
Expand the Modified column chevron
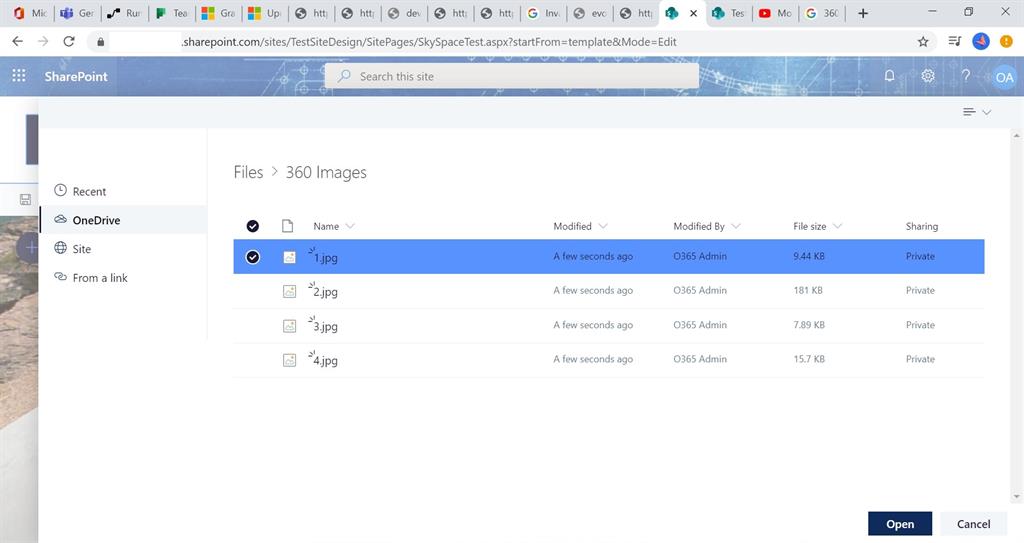point(603,226)
